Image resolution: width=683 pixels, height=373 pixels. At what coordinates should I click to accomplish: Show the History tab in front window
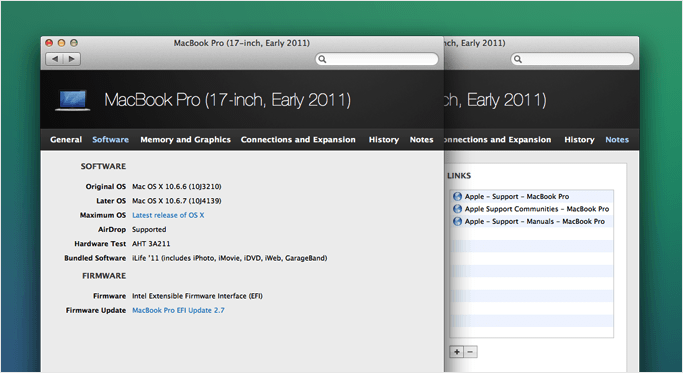coord(384,139)
